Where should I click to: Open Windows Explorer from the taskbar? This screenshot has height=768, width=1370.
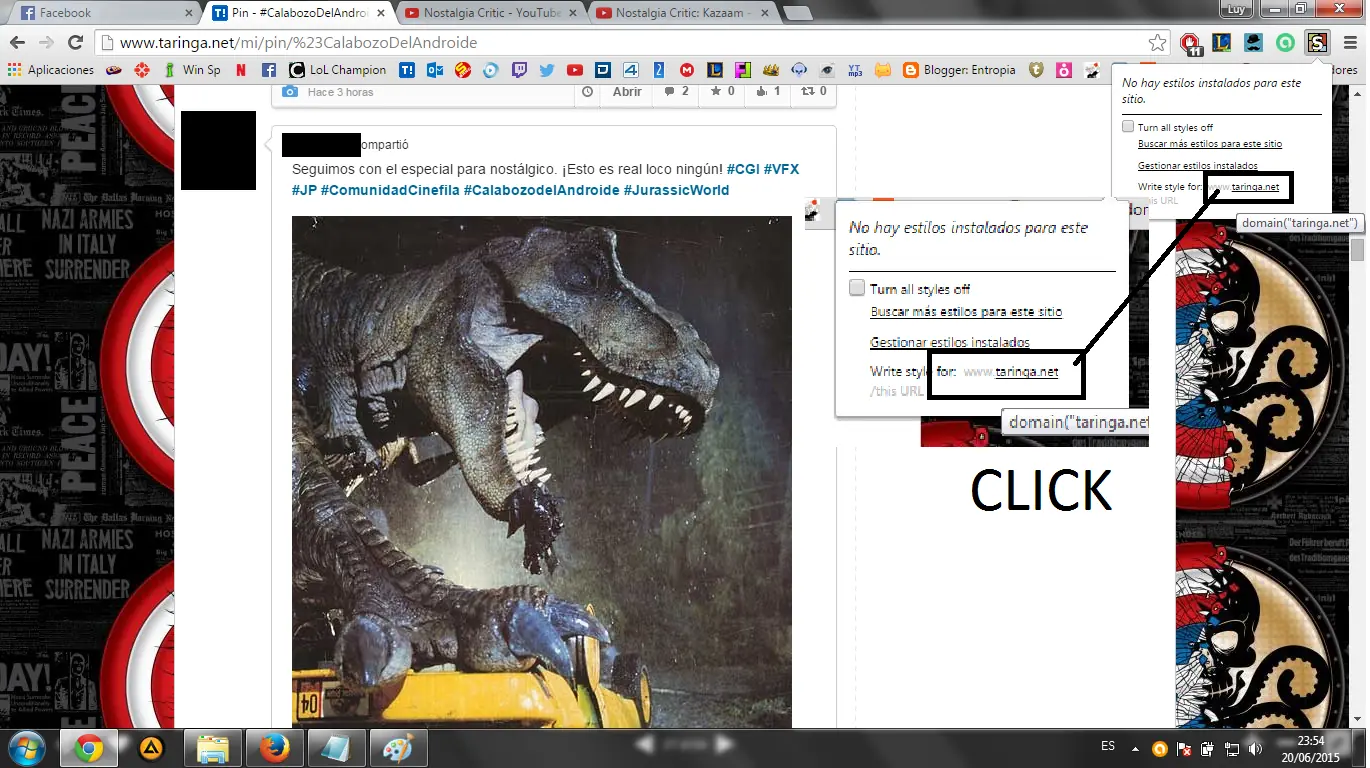coord(213,748)
